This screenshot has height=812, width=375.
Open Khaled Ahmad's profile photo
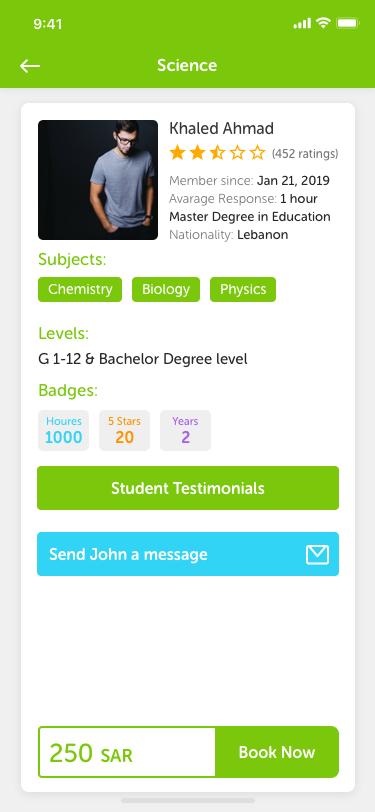pos(98,180)
